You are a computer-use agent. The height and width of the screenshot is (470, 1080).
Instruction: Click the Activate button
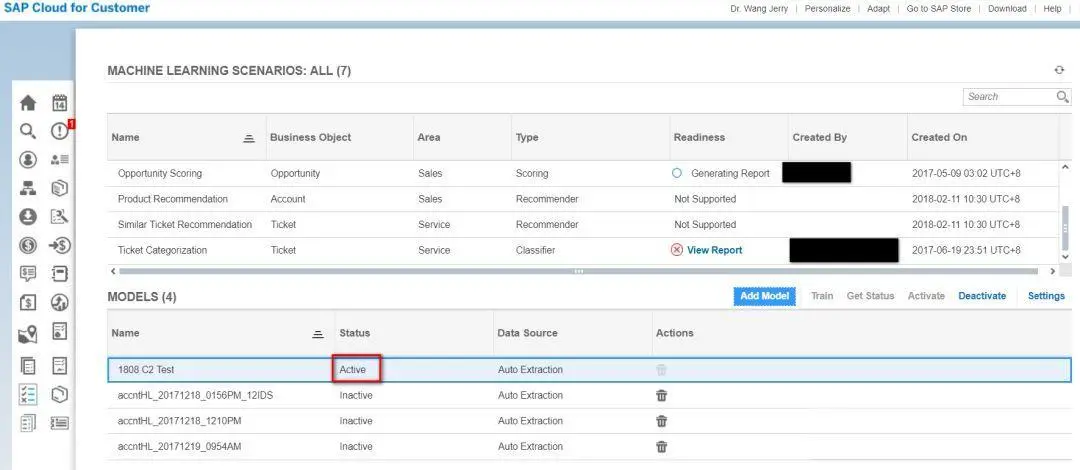926,296
